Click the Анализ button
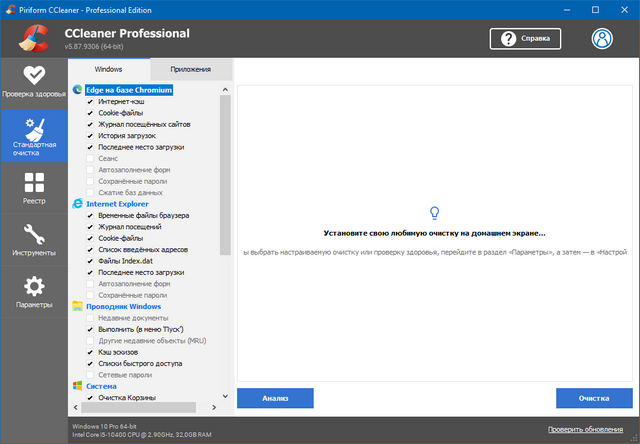This screenshot has height=444, width=640. [x=275, y=398]
